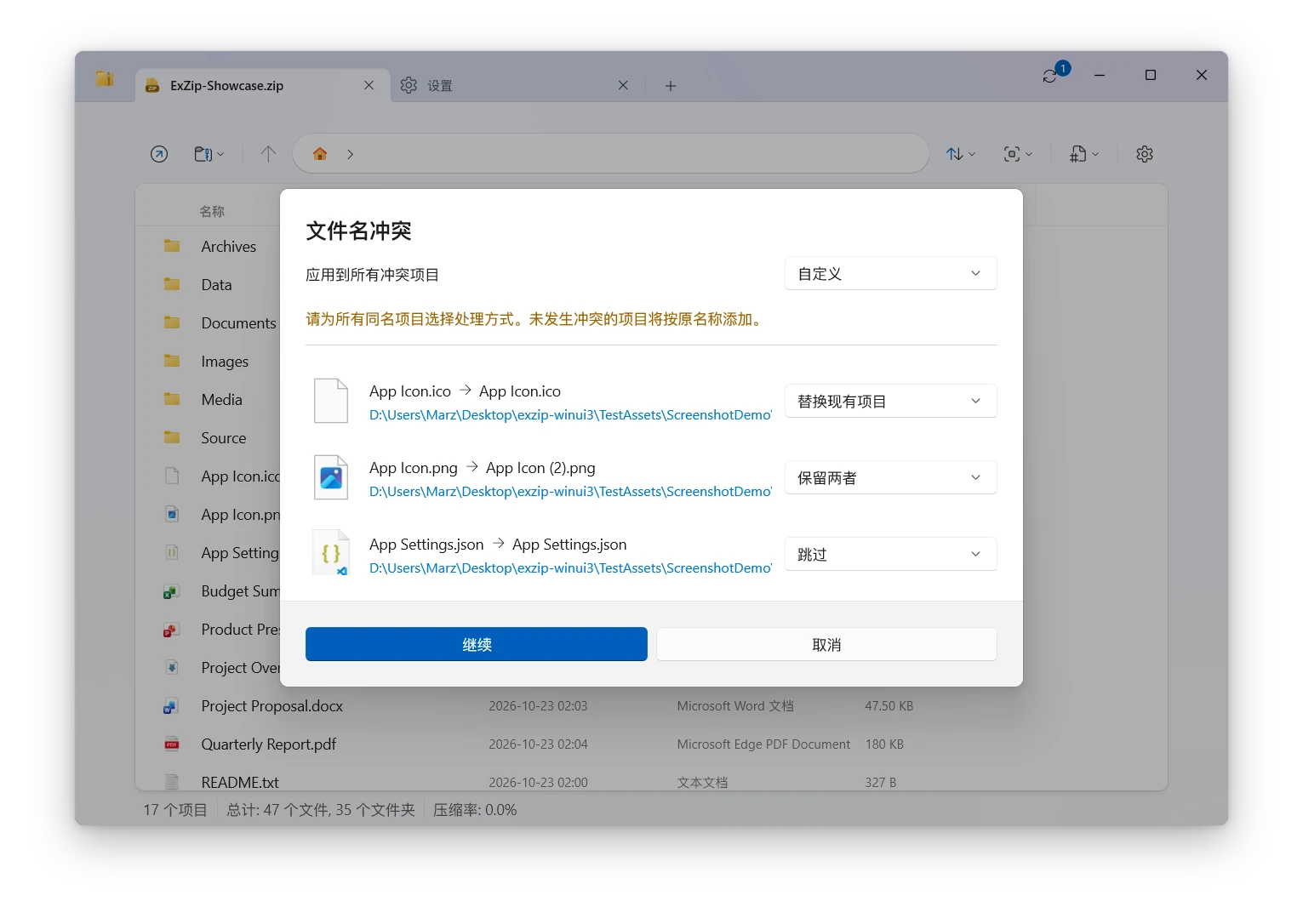Switch to the ExZip-Showcase.zip tab

pyautogui.click(x=262, y=85)
